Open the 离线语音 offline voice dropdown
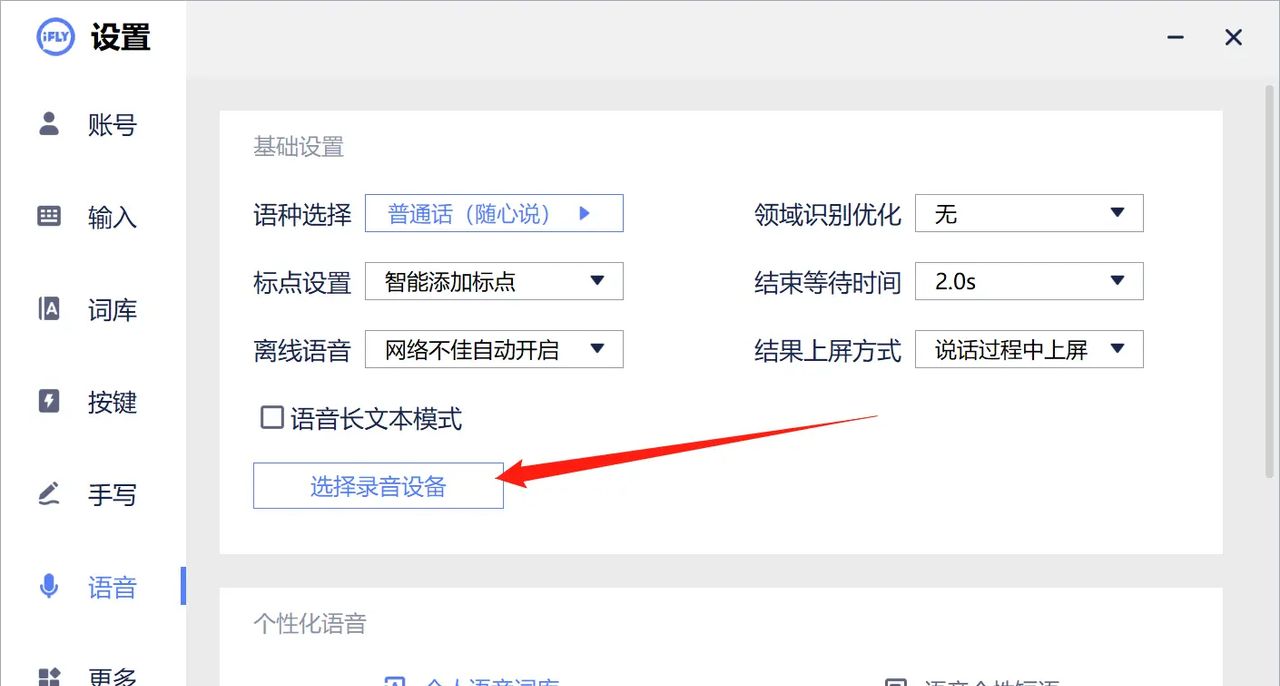 [494, 349]
